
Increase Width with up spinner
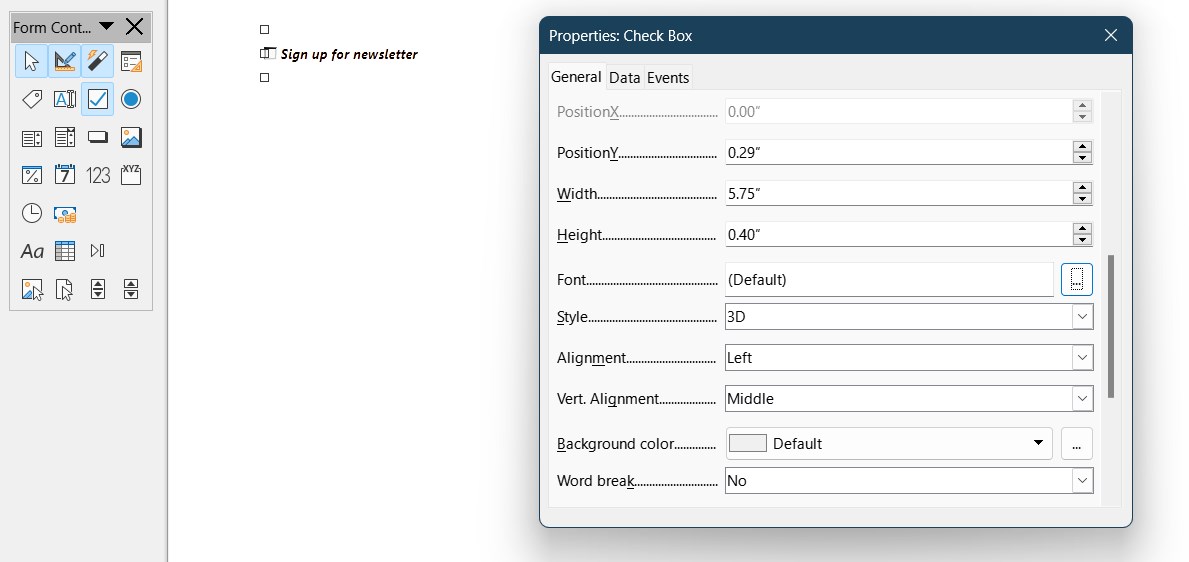click(x=1082, y=187)
